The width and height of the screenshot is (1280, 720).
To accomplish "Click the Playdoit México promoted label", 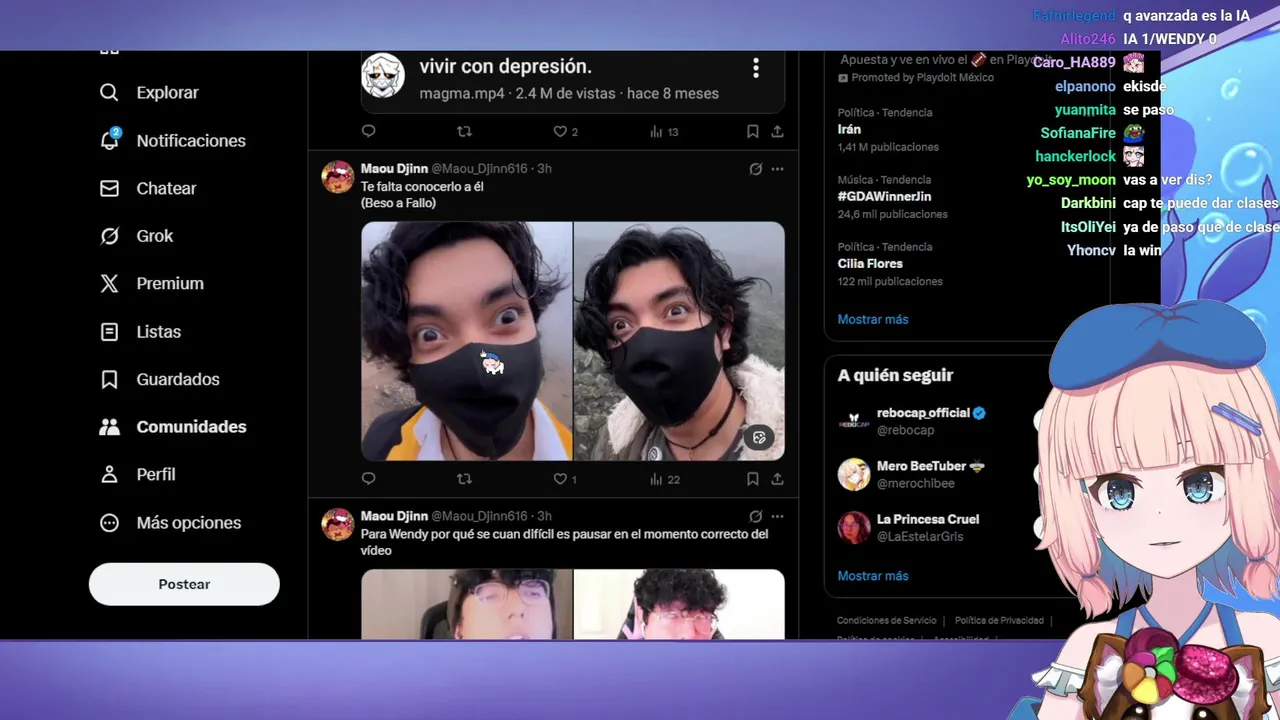I will coord(916,78).
